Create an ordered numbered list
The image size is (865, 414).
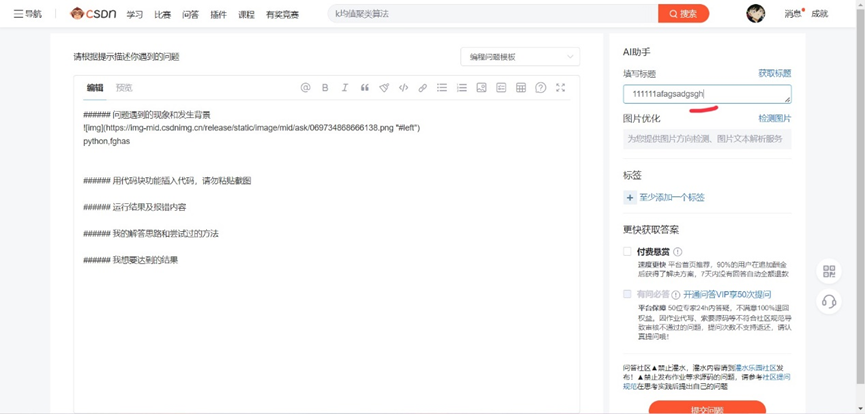coord(462,88)
